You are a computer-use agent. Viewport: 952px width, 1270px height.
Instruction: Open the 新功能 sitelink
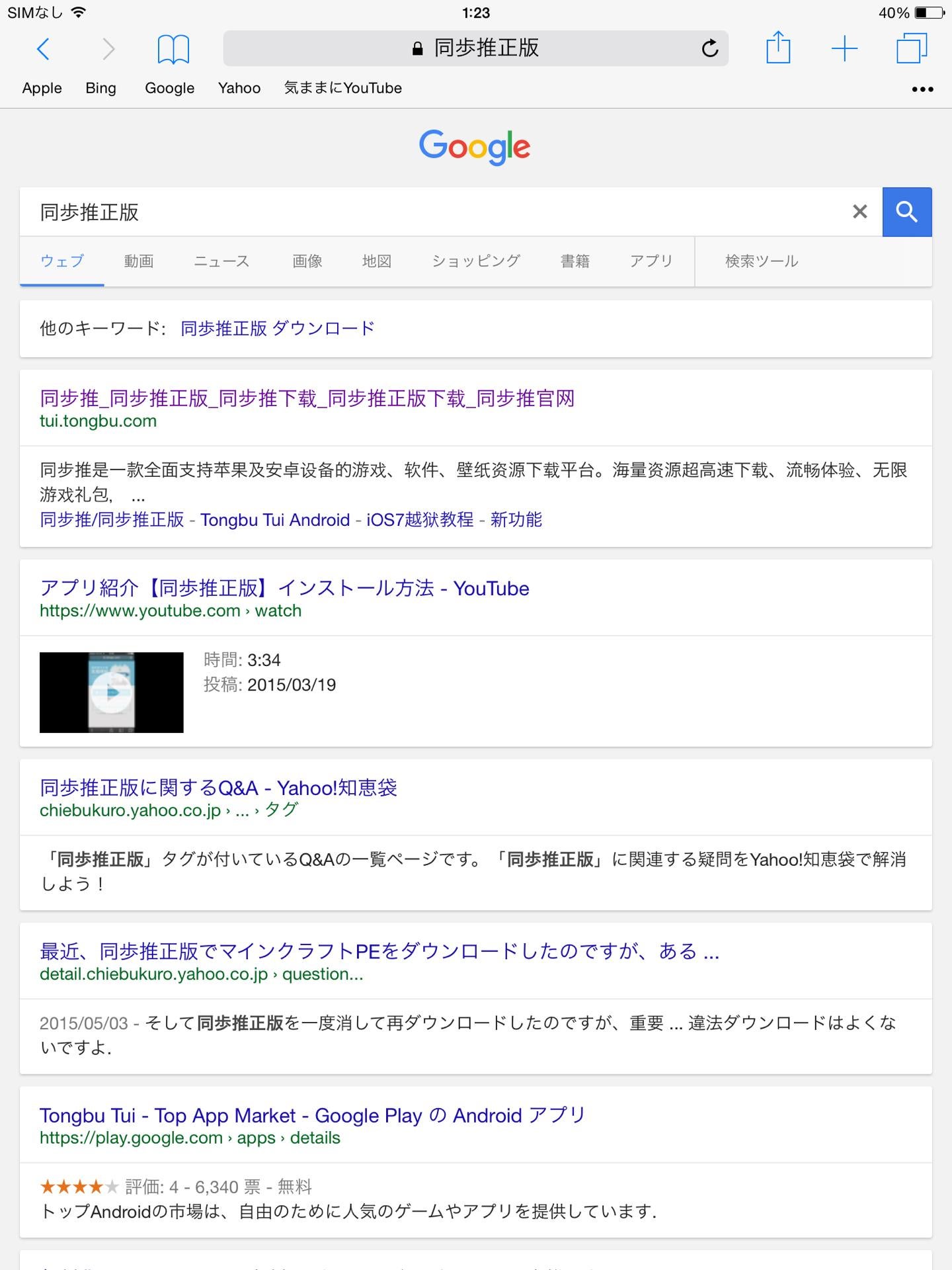pyautogui.click(x=516, y=520)
